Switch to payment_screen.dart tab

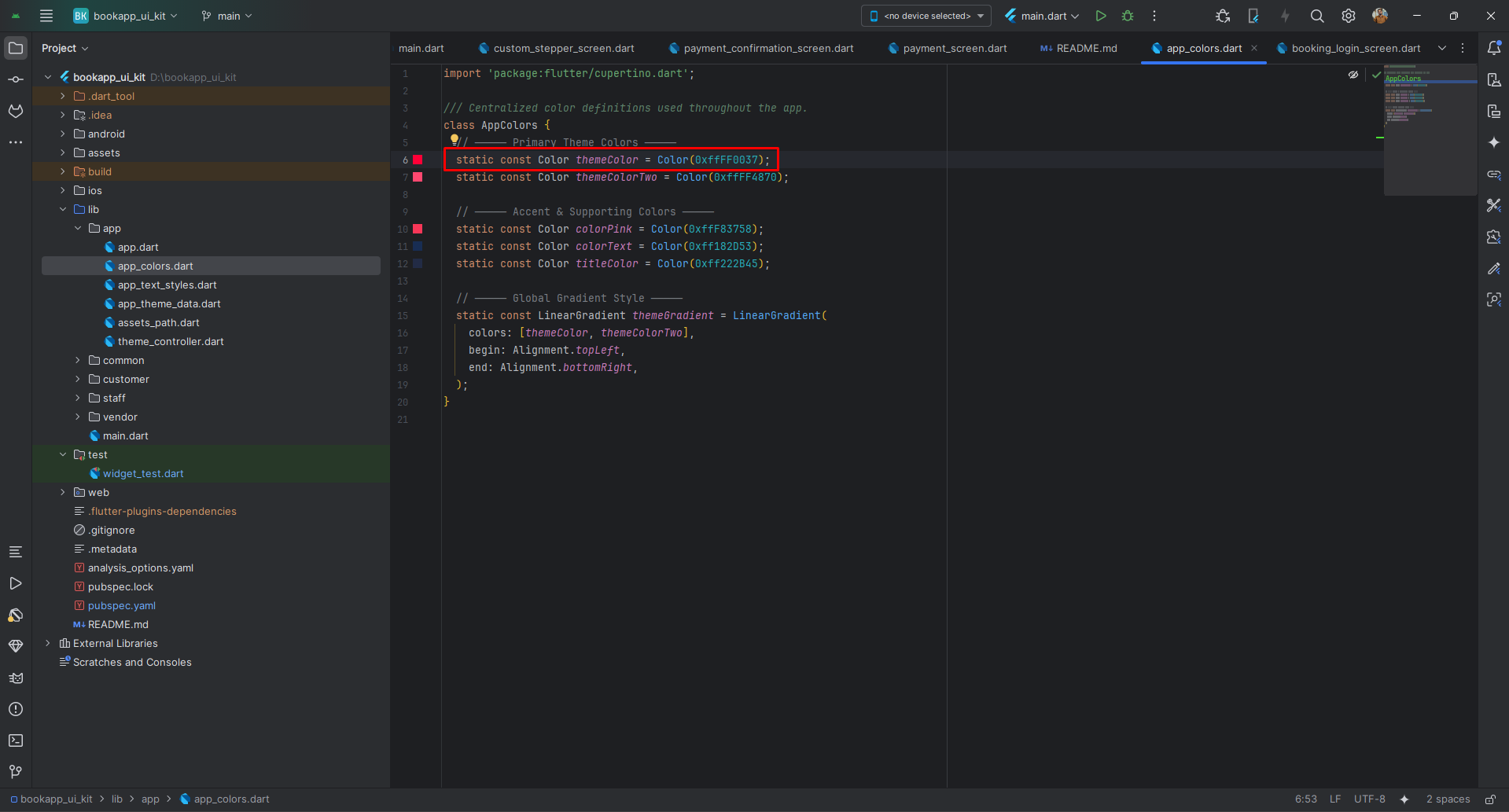(x=948, y=48)
